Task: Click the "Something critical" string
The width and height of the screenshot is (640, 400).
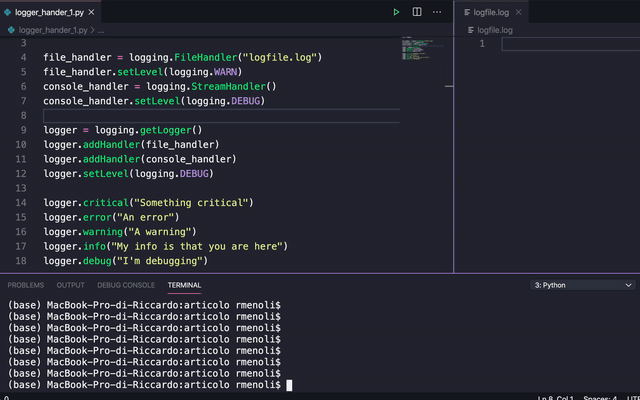Action: coord(191,203)
